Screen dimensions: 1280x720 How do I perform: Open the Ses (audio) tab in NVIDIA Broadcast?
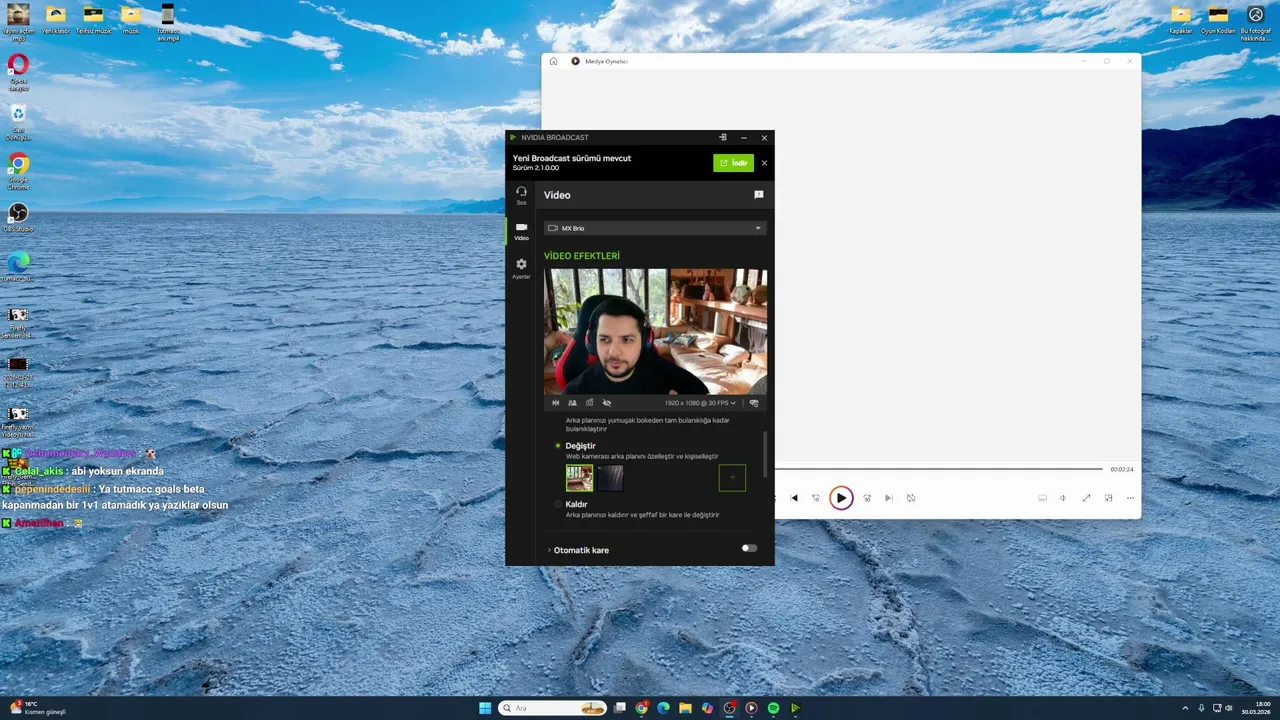[x=521, y=195]
